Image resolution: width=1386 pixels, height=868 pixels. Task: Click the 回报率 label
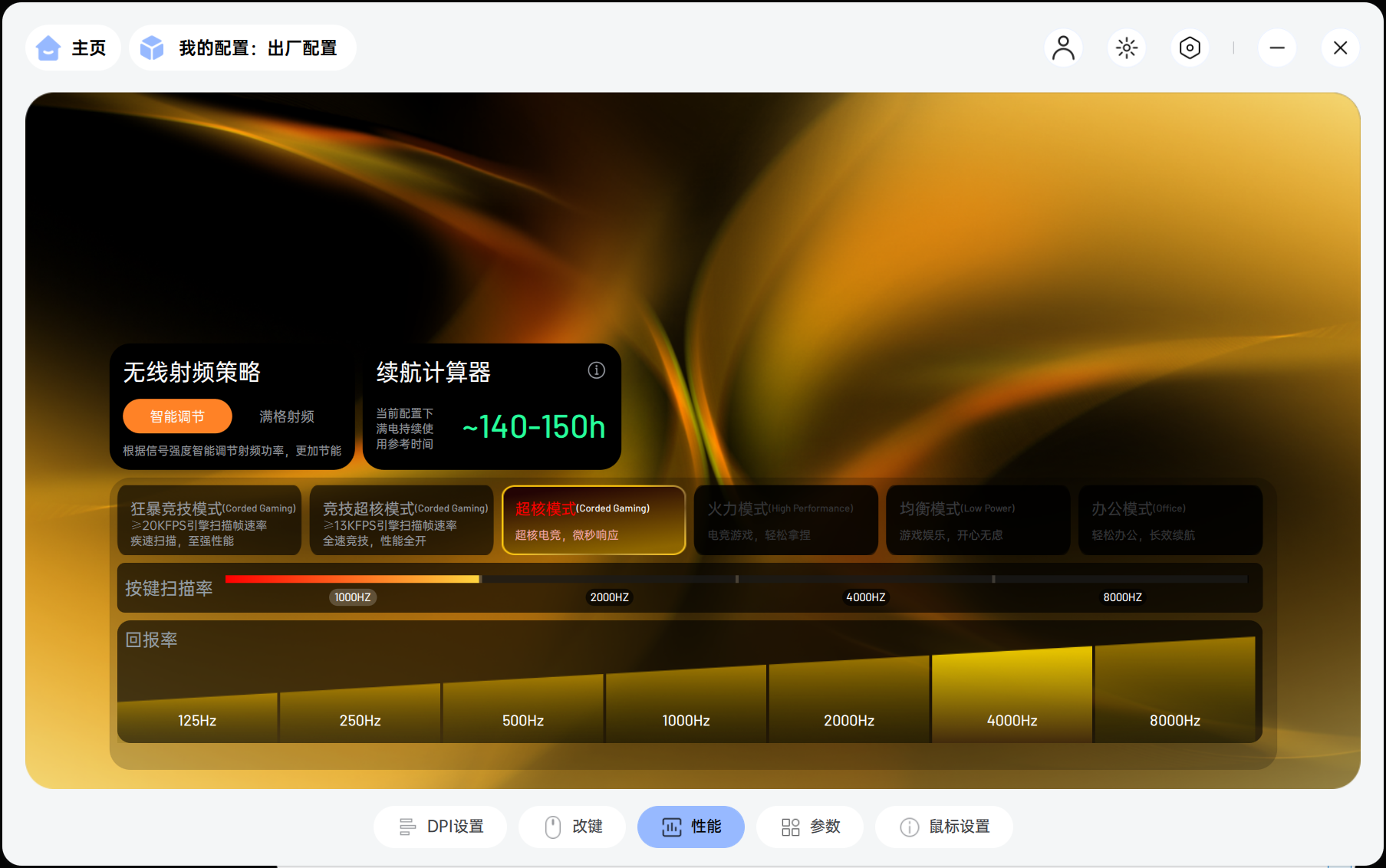tap(151, 639)
